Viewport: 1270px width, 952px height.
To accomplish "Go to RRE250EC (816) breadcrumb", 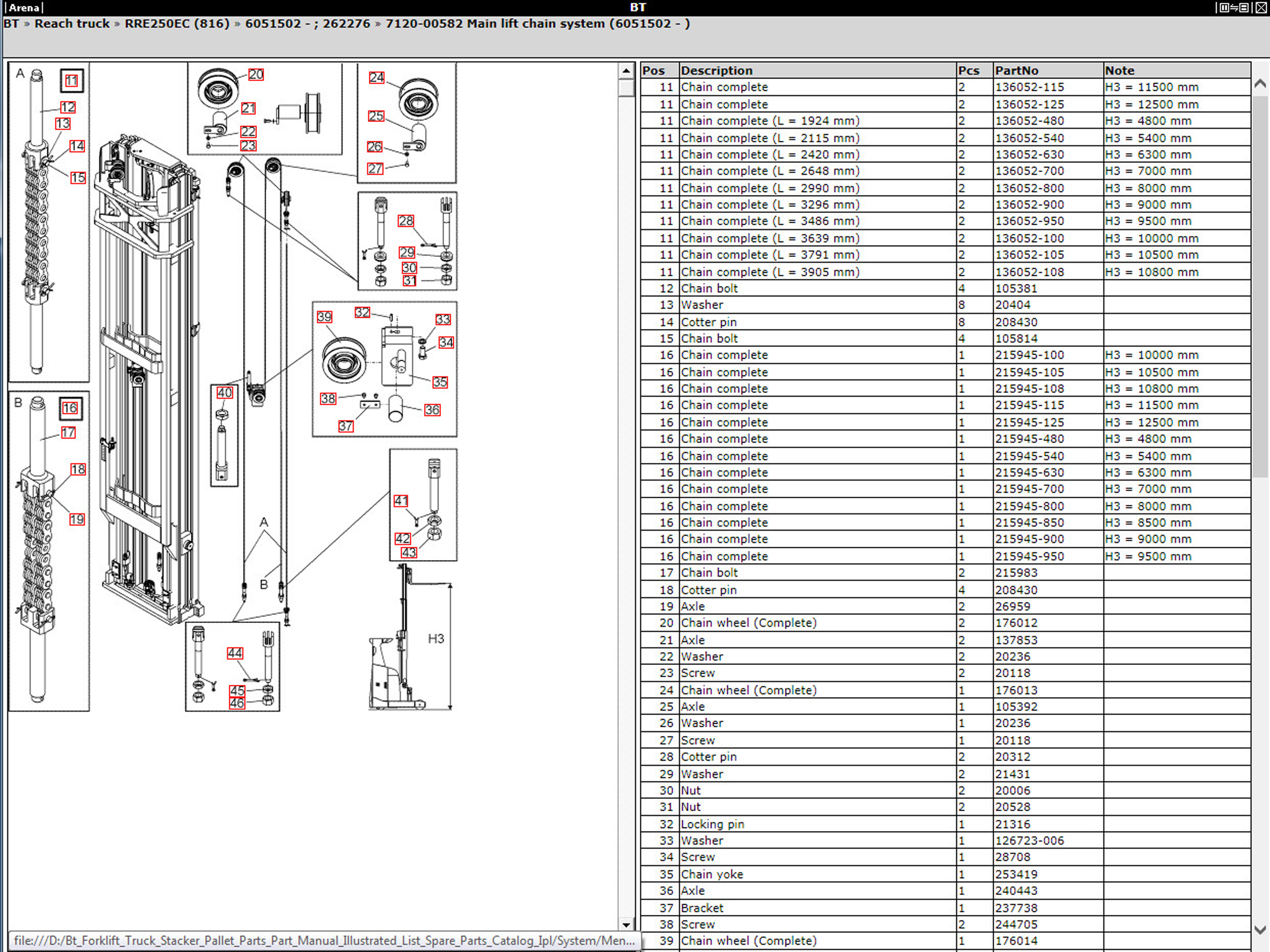I will tap(177, 24).
